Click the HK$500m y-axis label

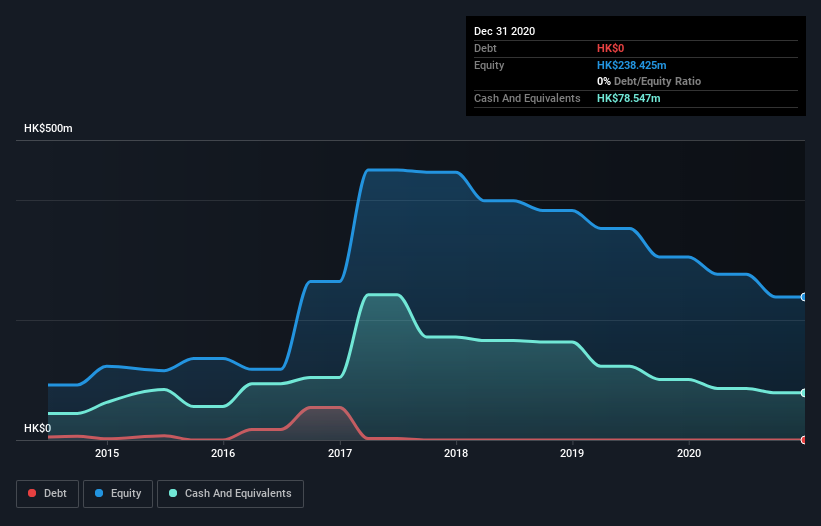pos(48,128)
